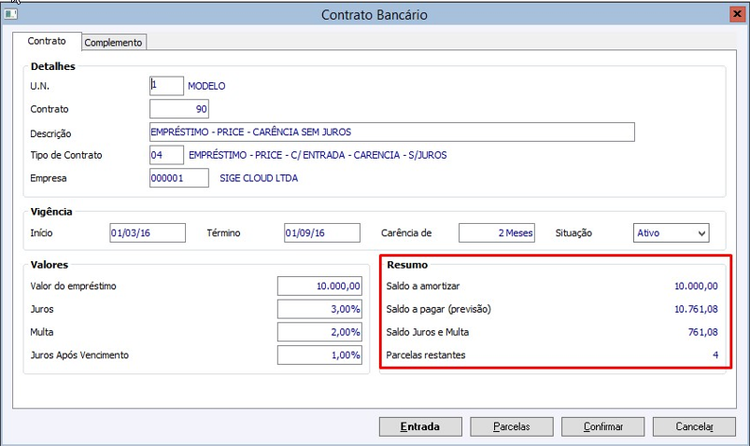This screenshot has height=446, width=750.
Task: Select the Contrato number field with 90
Action: [179, 109]
